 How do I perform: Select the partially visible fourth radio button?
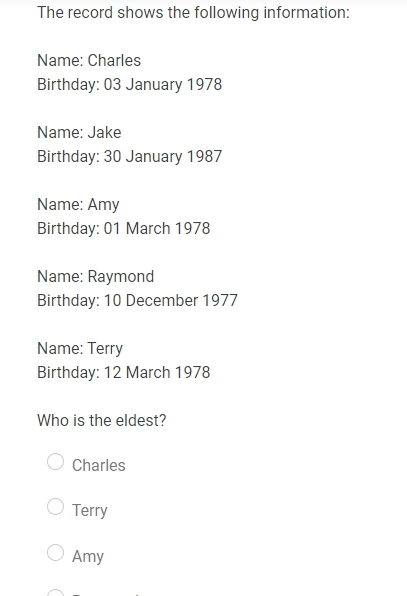coord(55,593)
